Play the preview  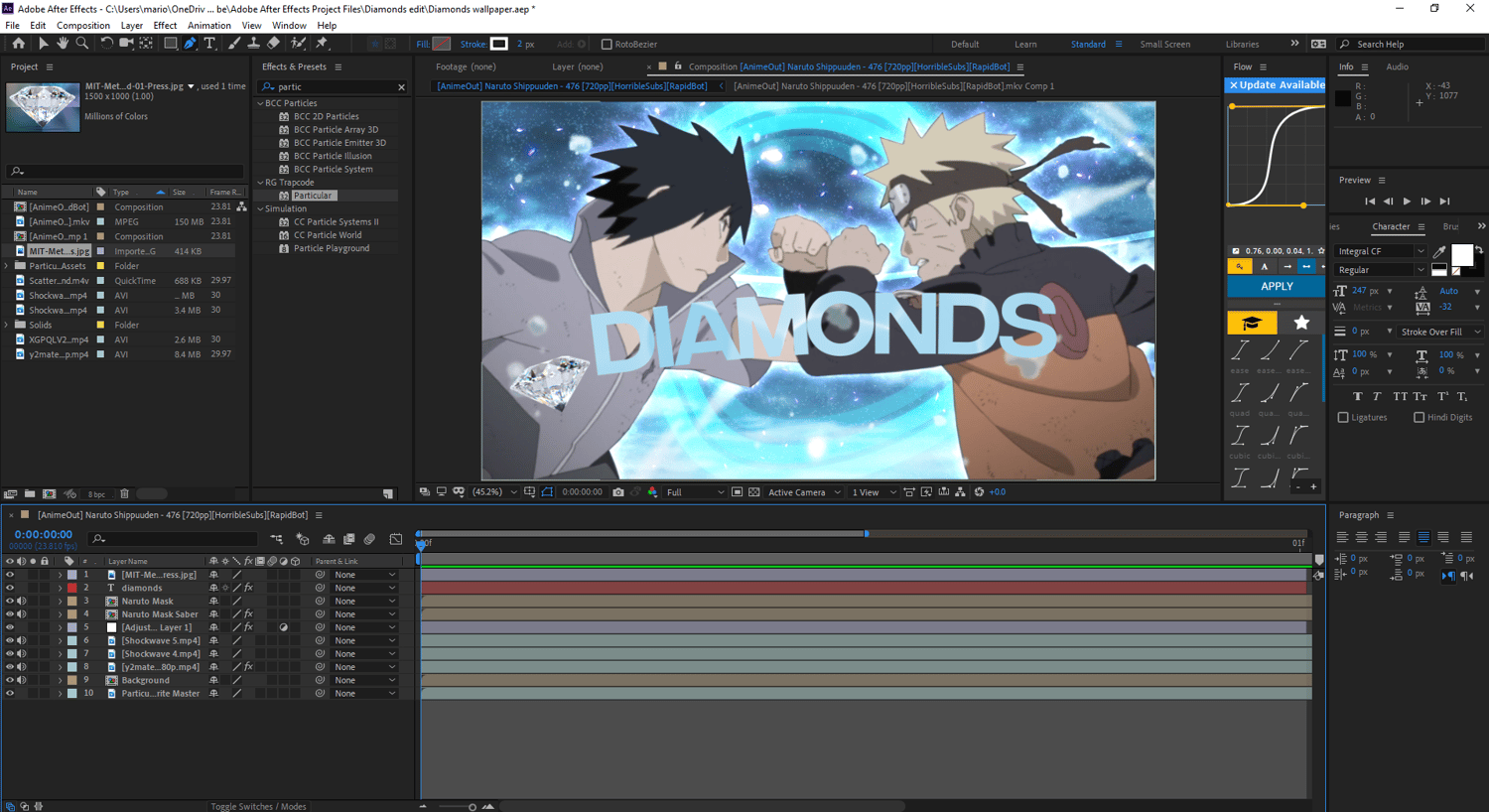pyautogui.click(x=1407, y=202)
